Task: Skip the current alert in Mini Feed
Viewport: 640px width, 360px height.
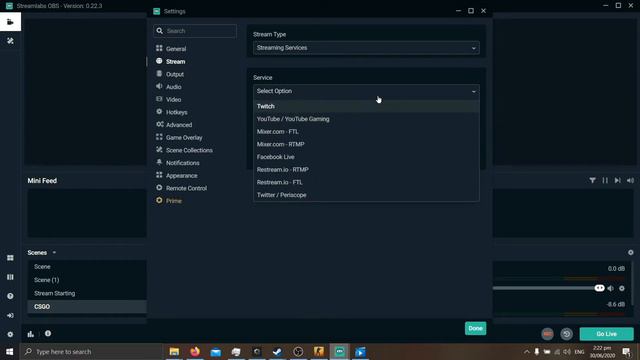Action: pyautogui.click(x=618, y=180)
